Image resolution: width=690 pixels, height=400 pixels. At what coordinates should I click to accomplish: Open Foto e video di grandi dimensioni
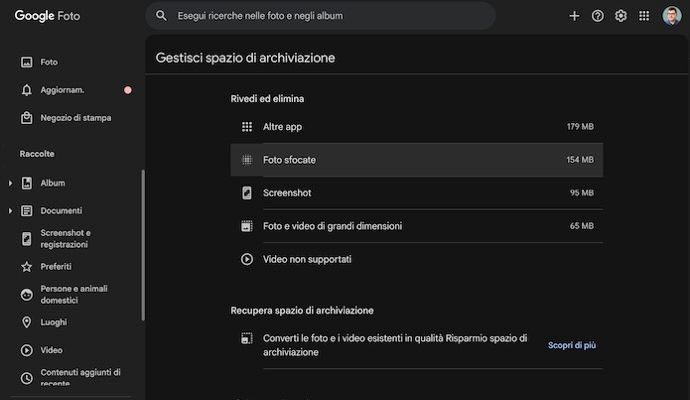417,226
